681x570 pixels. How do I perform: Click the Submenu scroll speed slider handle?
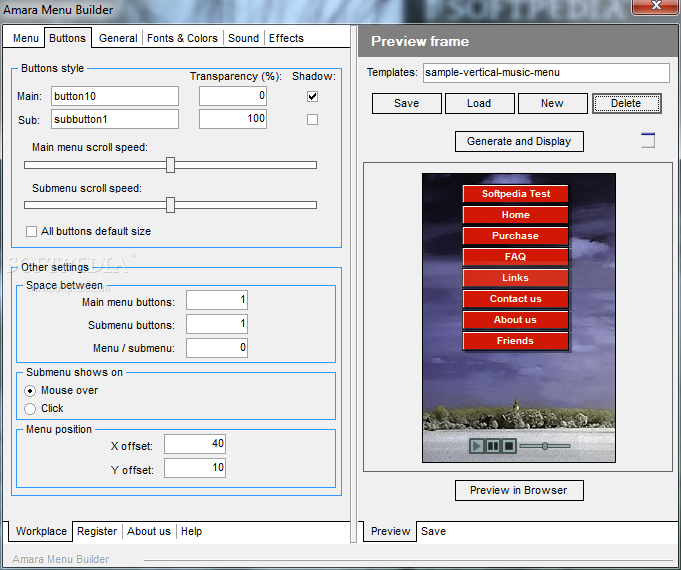(x=170, y=205)
